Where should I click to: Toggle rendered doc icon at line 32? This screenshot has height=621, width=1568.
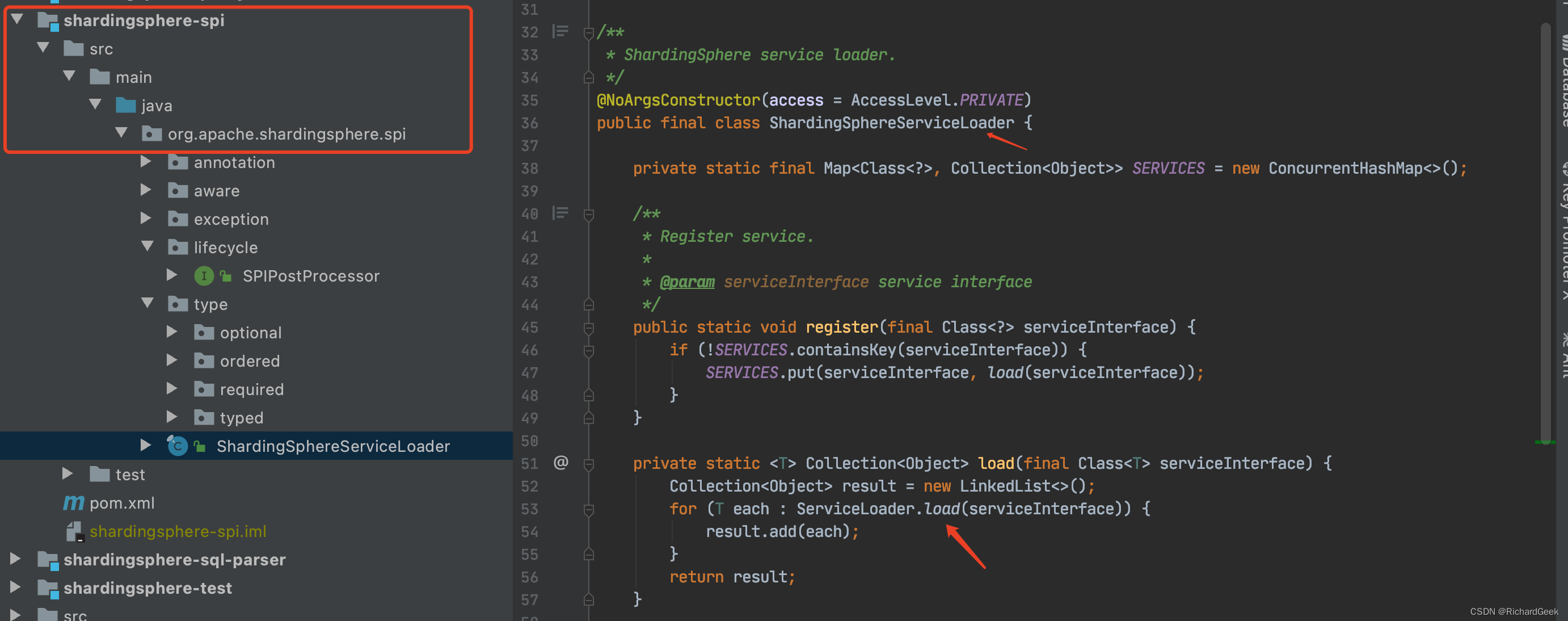coord(560,31)
